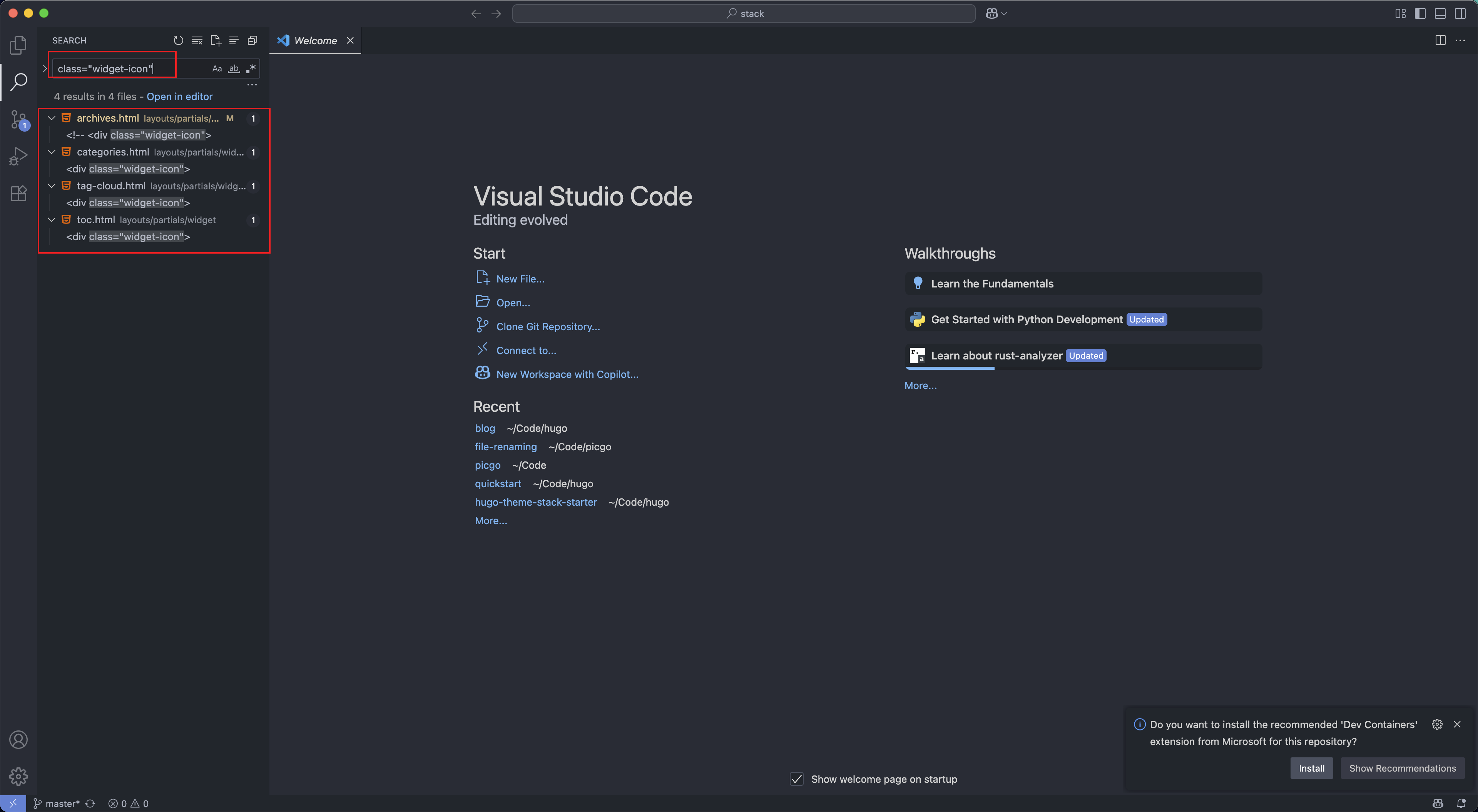Collapse all search results
Screen dimensions: 1478x812
tap(252, 40)
